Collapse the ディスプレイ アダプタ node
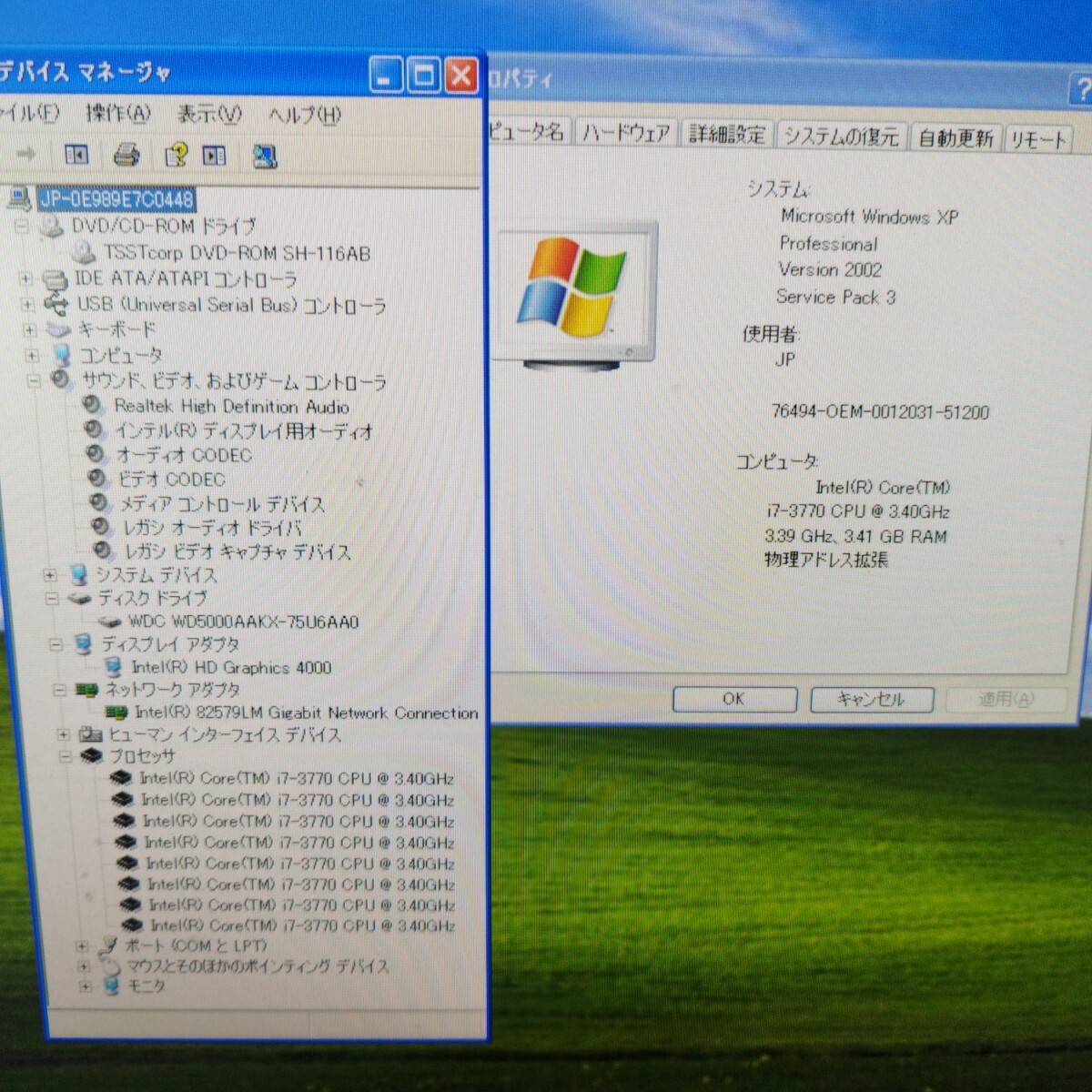Screen dimensions: 1092x1092 56,644
